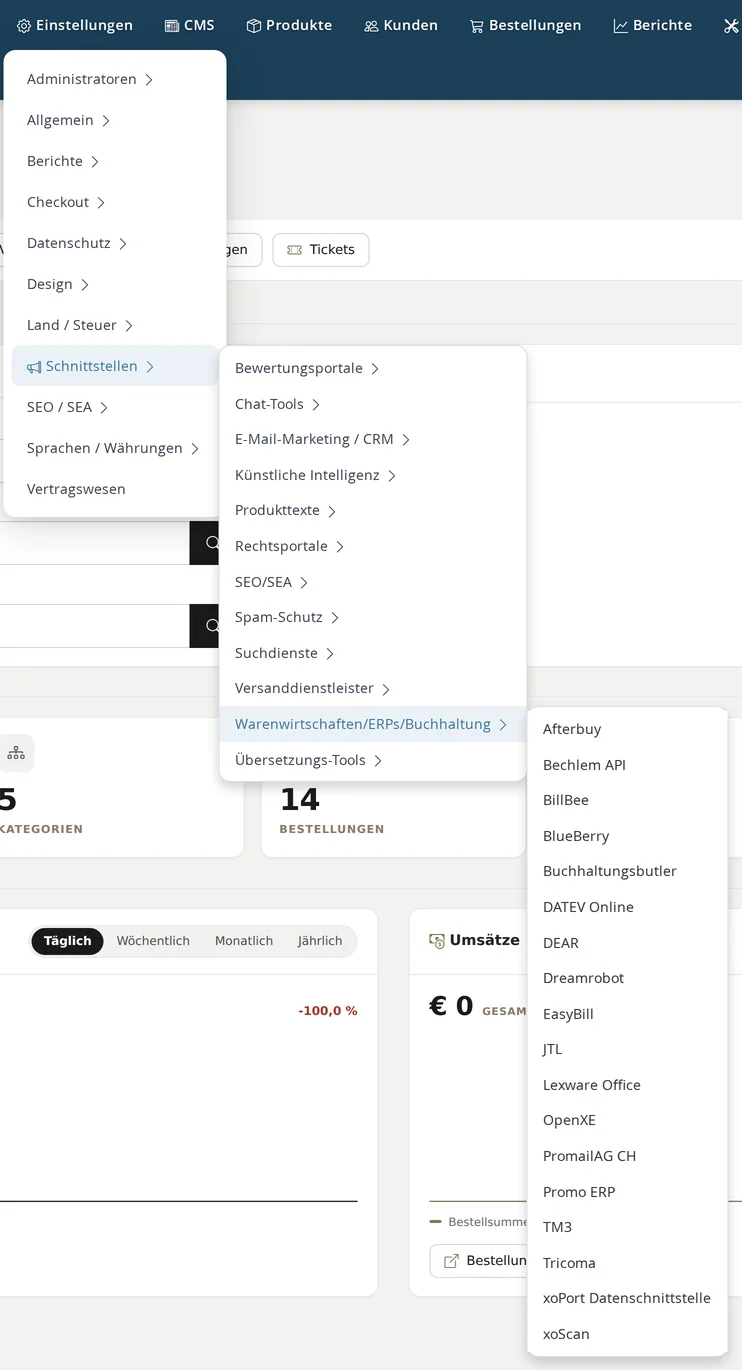The width and height of the screenshot is (742, 1370).
Task: Click the external link icon on Bestellungen button
Action: point(451,1261)
